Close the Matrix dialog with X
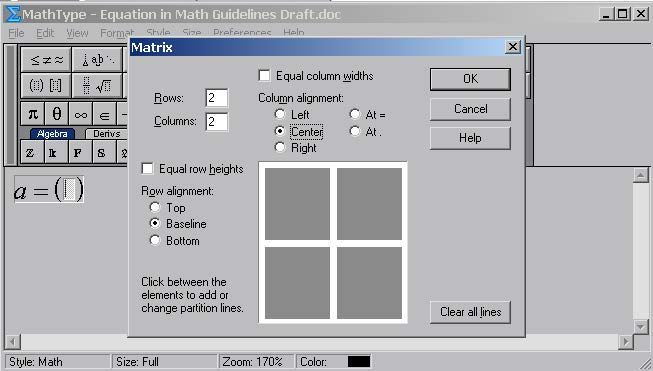This screenshot has height=371, width=653. pos(513,47)
